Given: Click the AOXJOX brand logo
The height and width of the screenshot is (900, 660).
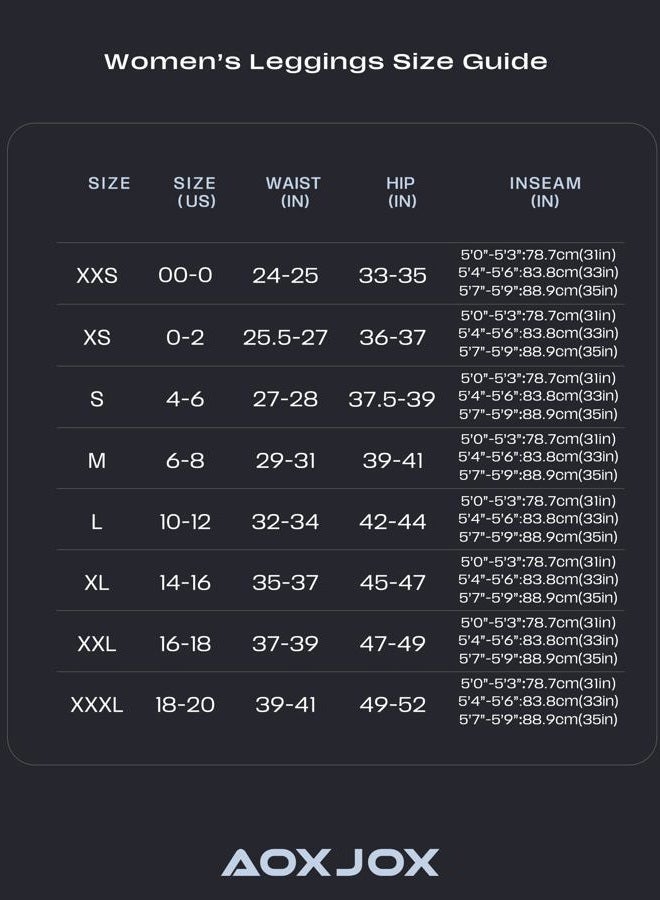Looking at the screenshot, I should click(x=330, y=862).
